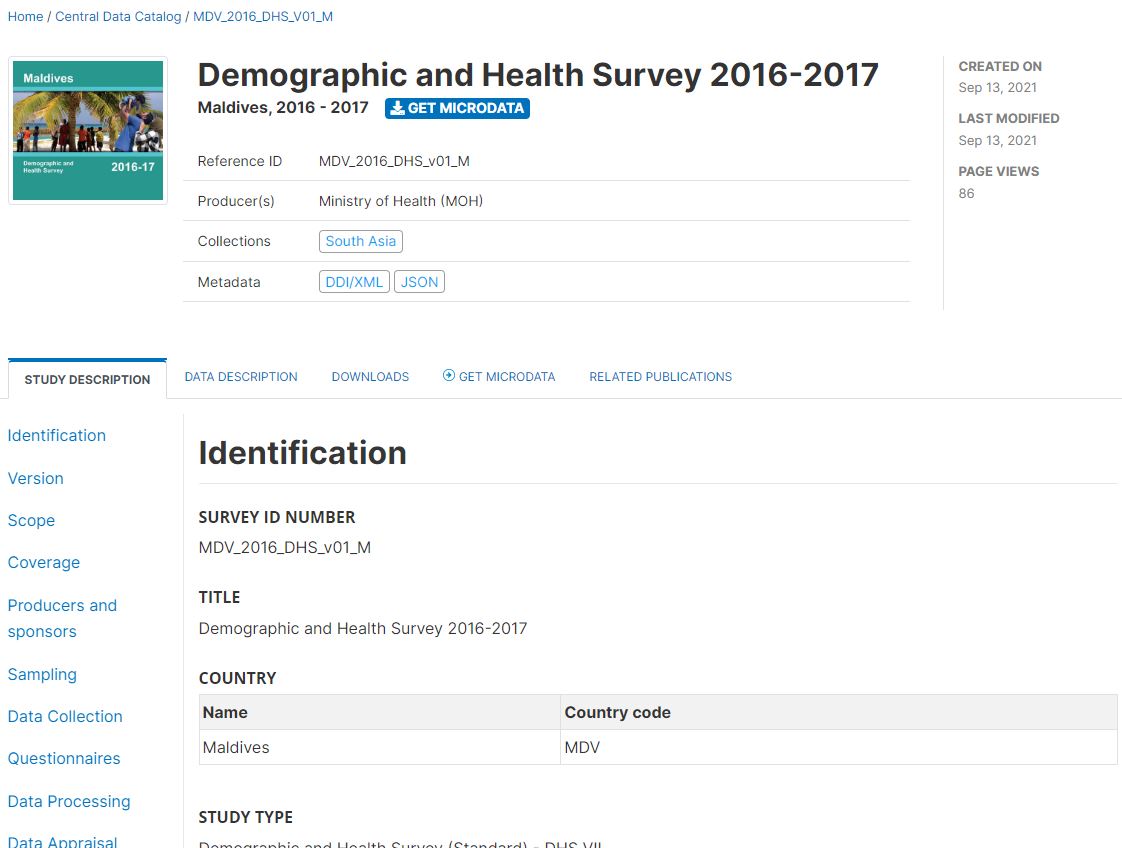
Task: Open Central Data Catalog breadcrumb link
Action: (118, 16)
